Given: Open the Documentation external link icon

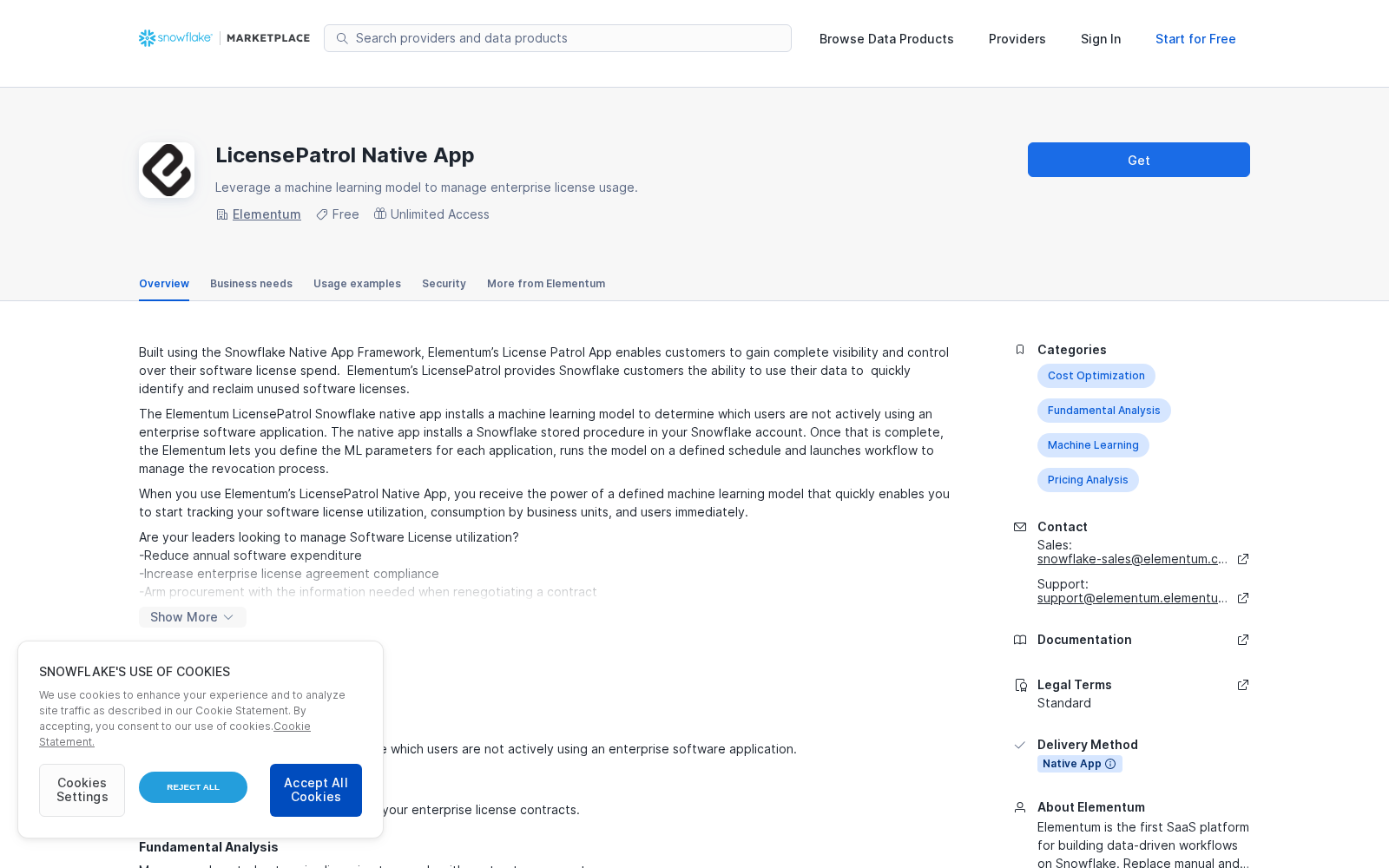Looking at the screenshot, I should tap(1243, 640).
